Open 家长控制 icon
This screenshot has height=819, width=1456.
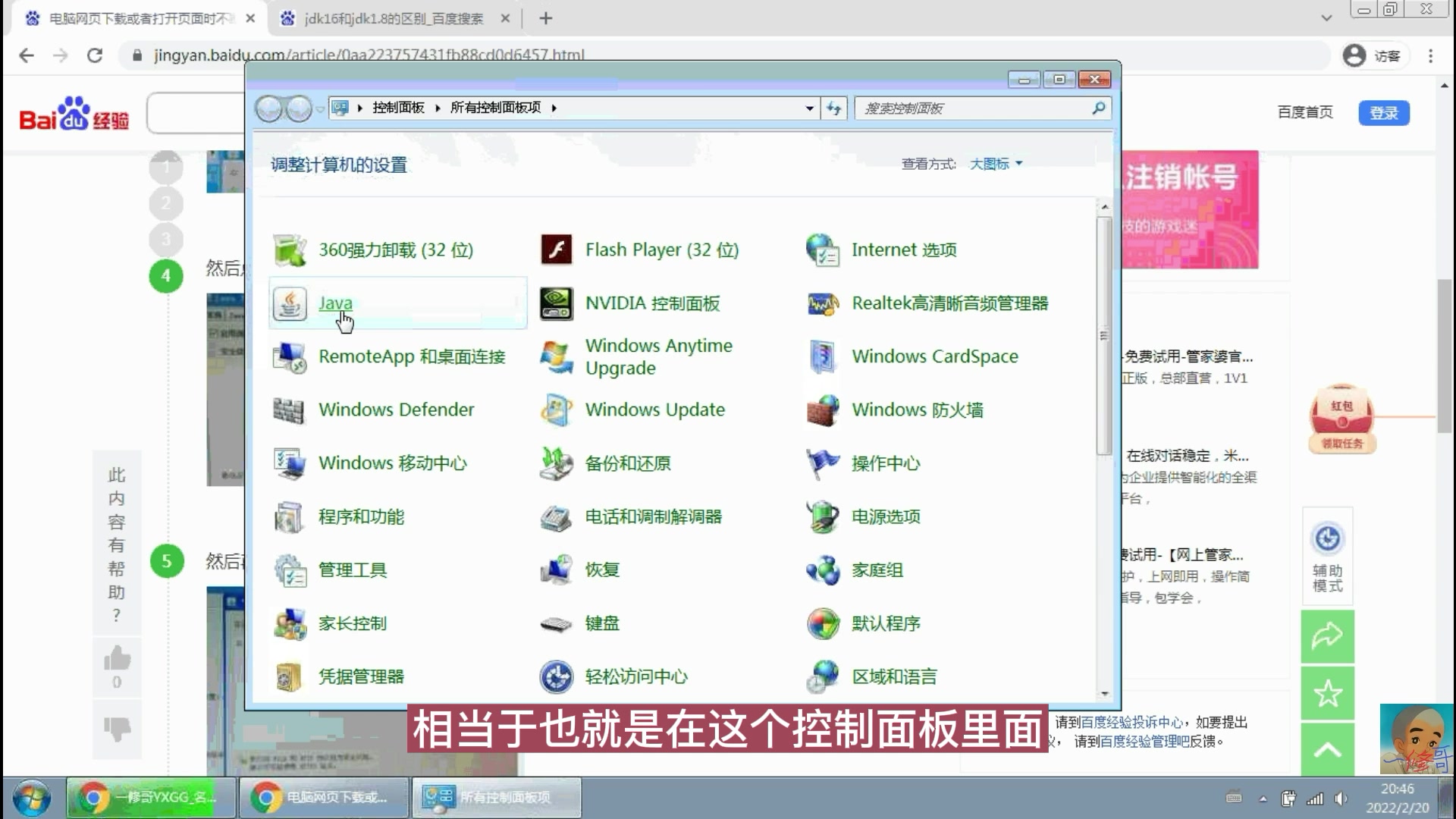pos(290,623)
